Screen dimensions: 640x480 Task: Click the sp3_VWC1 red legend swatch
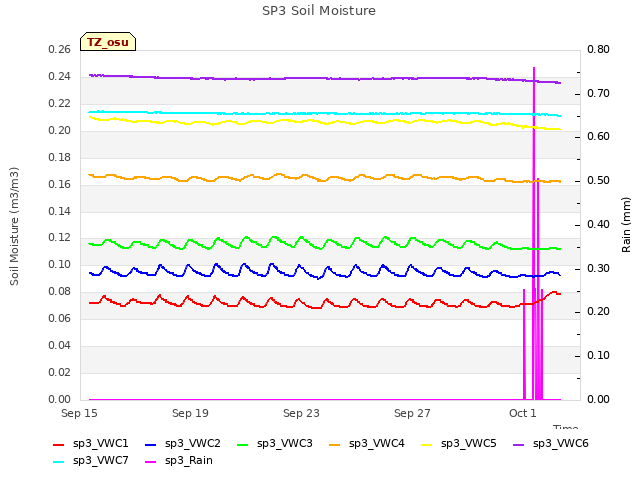pyautogui.click(x=58, y=445)
